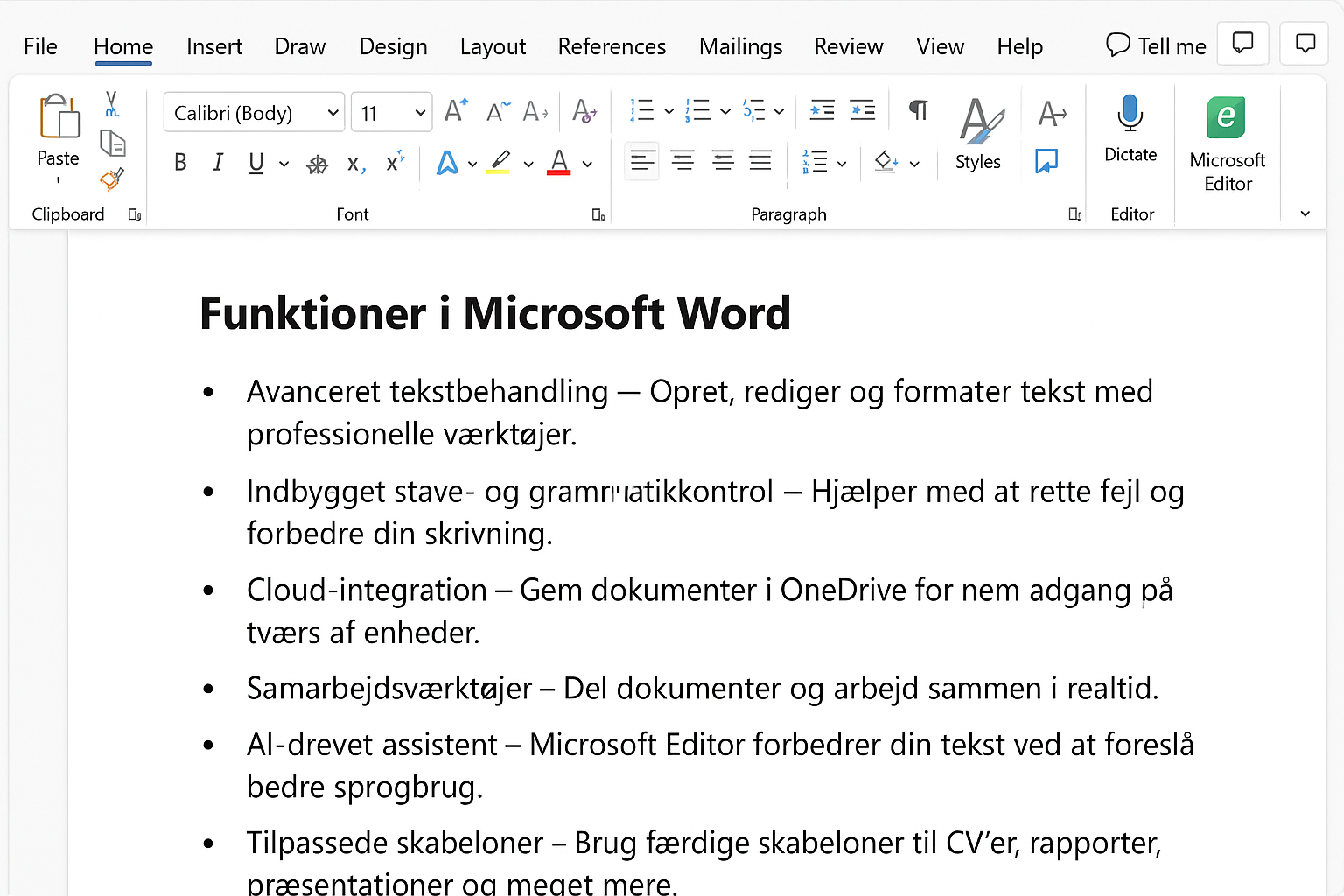The height and width of the screenshot is (896, 1344).
Task: Click the rightmost speech bubble button in title row
Action: click(1305, 43)
